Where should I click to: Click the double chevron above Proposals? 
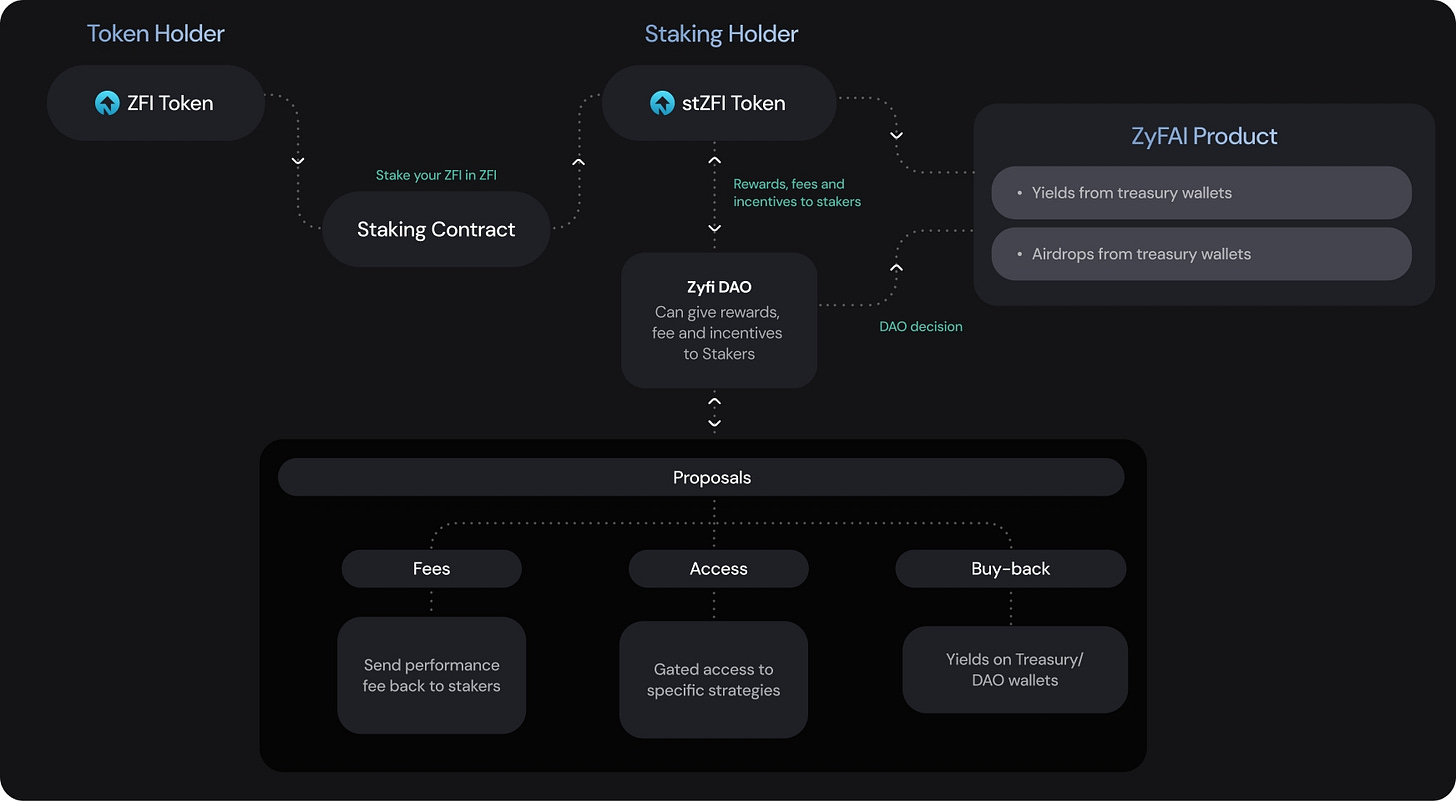tap(714, 412)
